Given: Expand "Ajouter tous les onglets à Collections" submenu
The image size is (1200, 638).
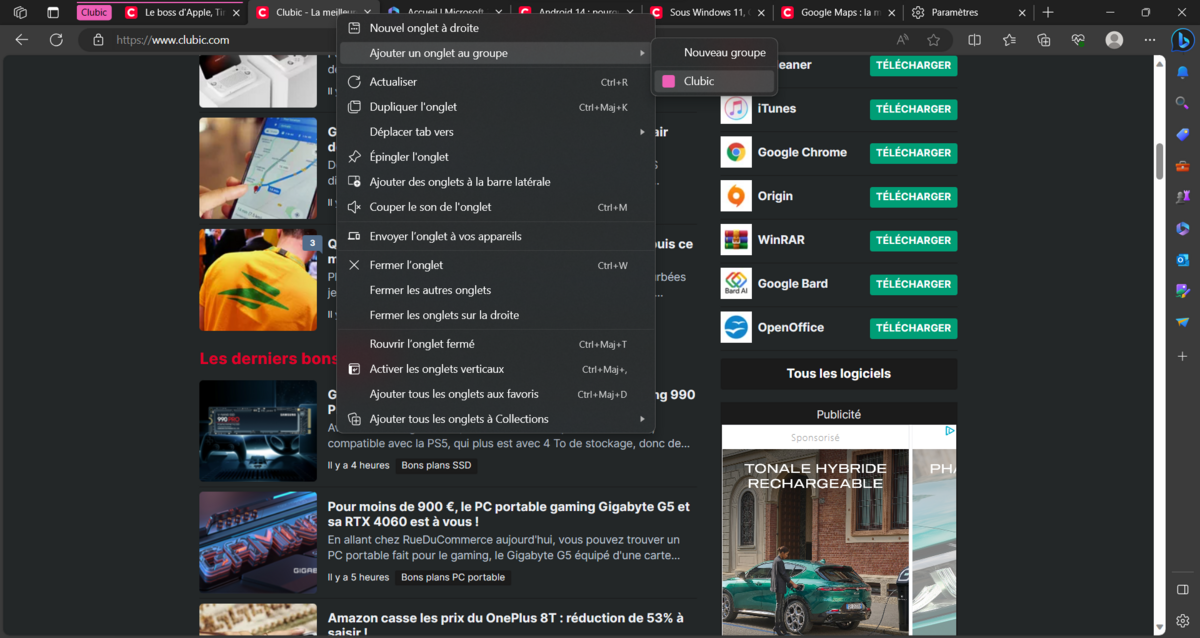Looking at the screenshot, I should point(496,419).
